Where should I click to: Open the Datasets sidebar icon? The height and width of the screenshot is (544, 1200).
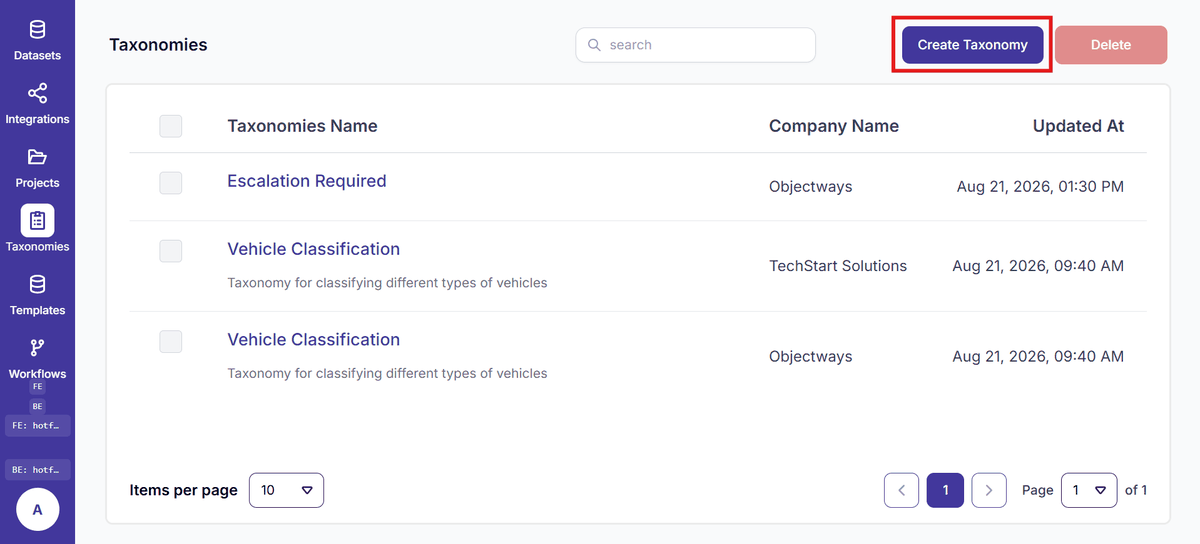[x=37, y=30]
